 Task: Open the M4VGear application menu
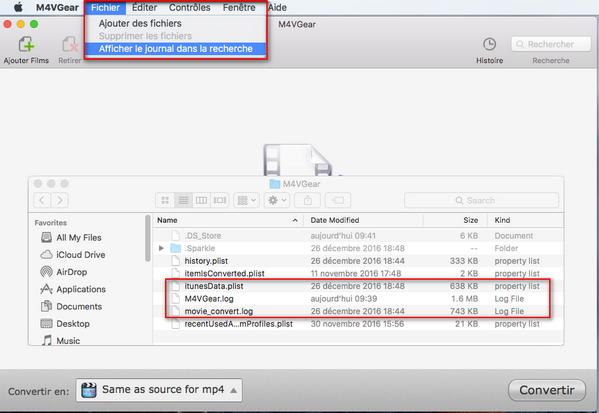[x=57, y=7]
